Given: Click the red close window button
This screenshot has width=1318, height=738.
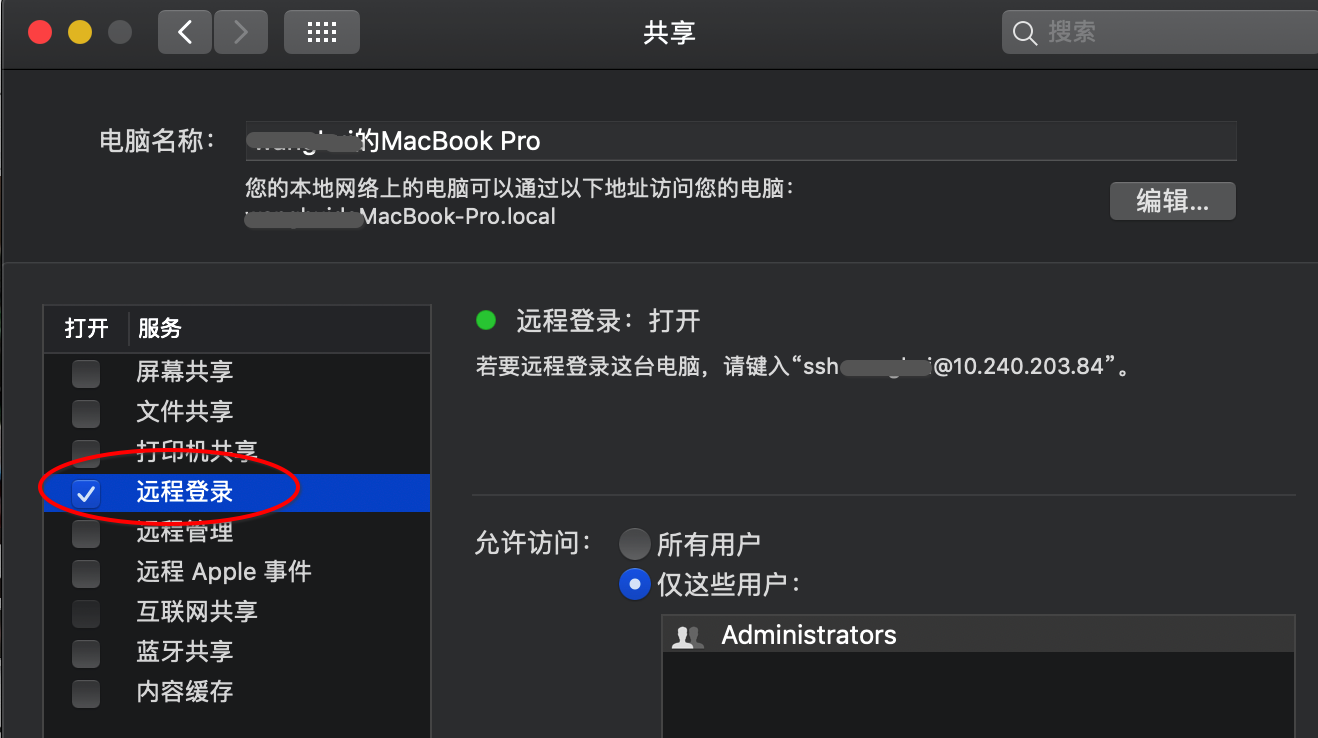Looking at the screenshot, I should click(x=40, y=32).
